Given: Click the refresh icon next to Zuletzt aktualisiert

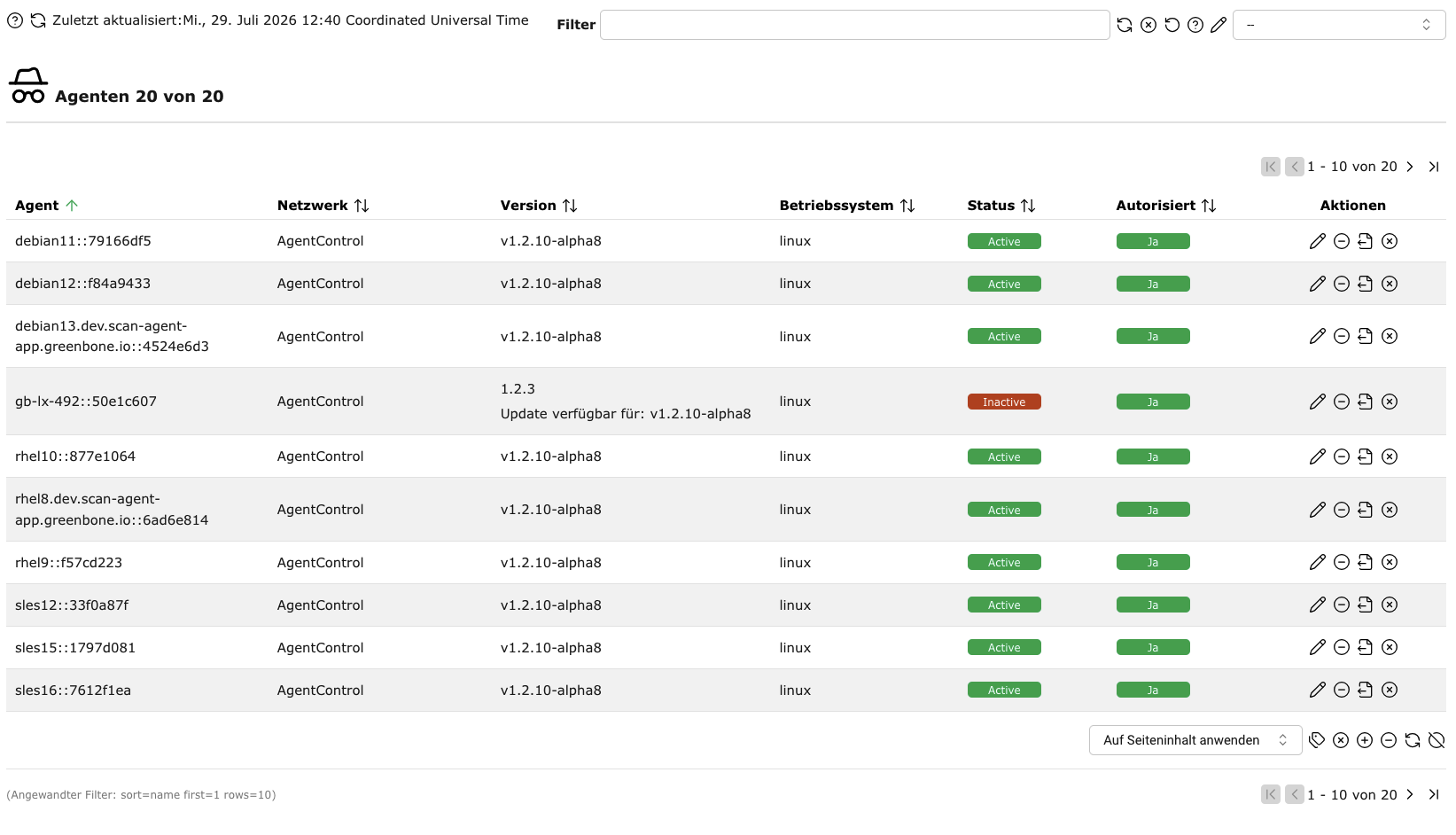Looking at the screenshot, I should (x=38, y=20).
